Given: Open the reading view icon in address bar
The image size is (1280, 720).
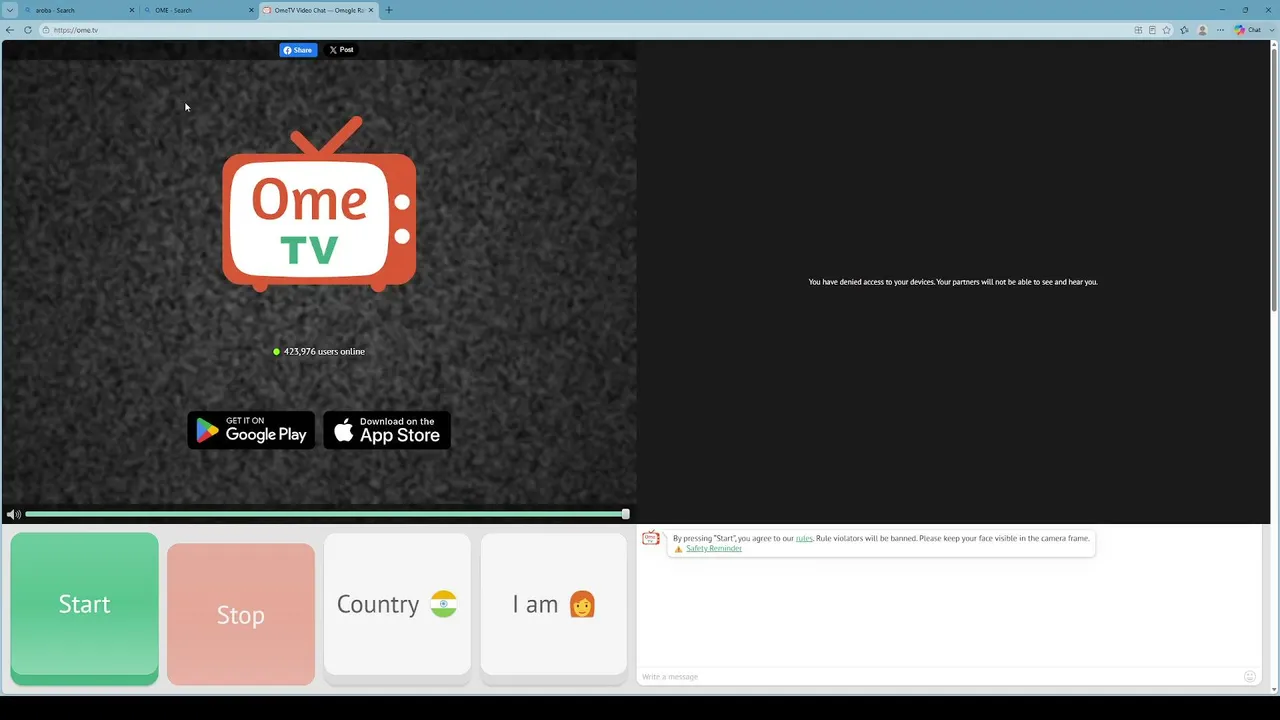Looking at the screenshot, I should click(1152, 30).
